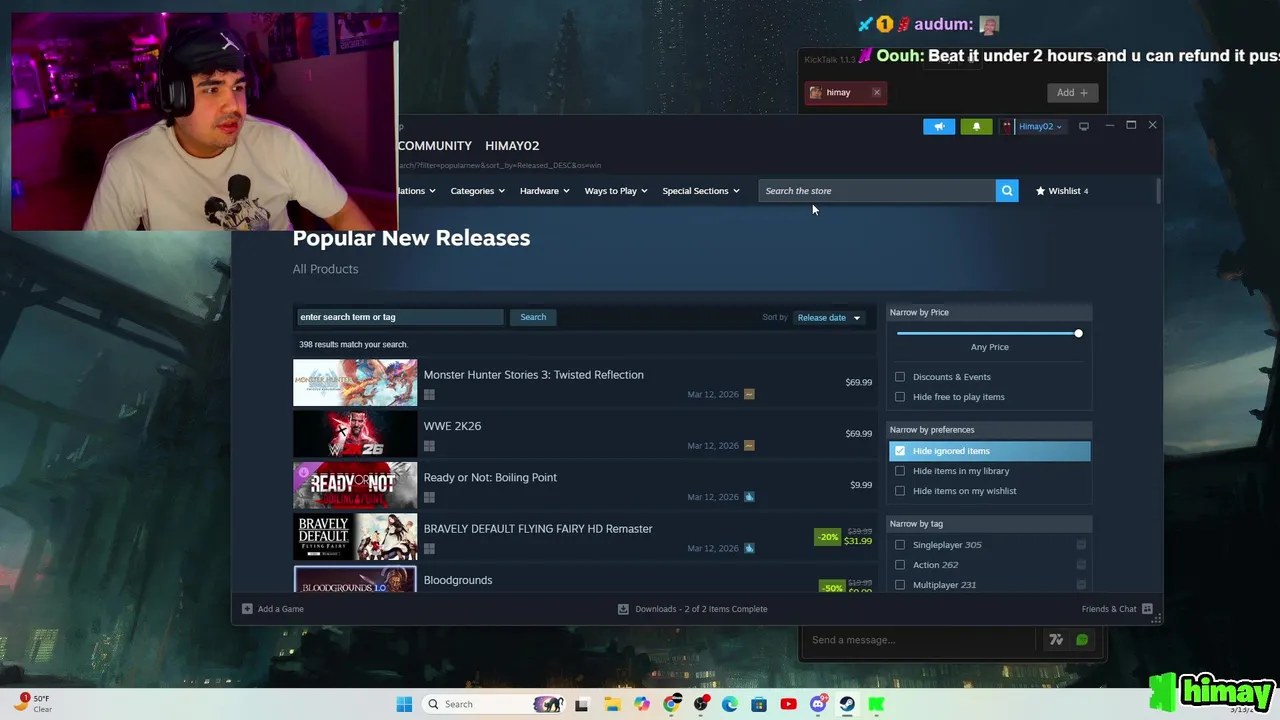Open the COMMUNITY tab in Steam
The height and width of the screenshot is (720, 1280).
434,146
